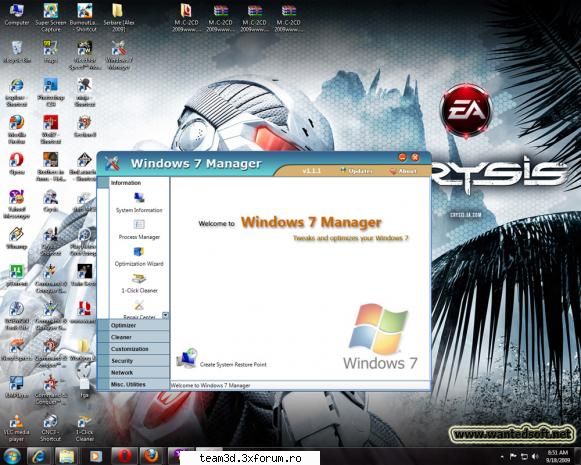The width and height of the screenshot is (581, 465).
Task: Open the 1-Click Cleaner in Windows 7 Manager
Action: pos(139,283)
